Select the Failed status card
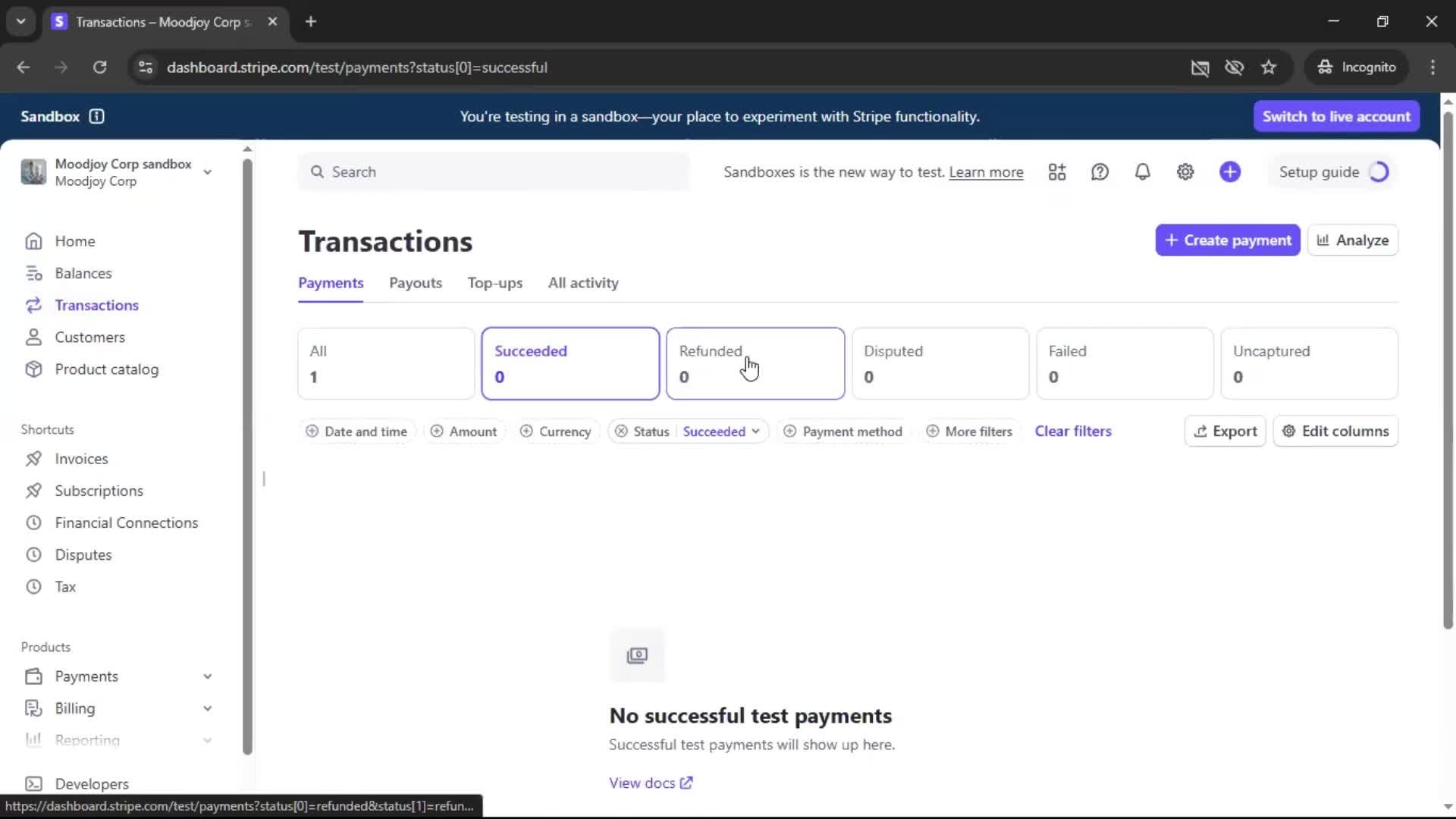This screenshot has width=1456, height=819. pos(1124,363)
